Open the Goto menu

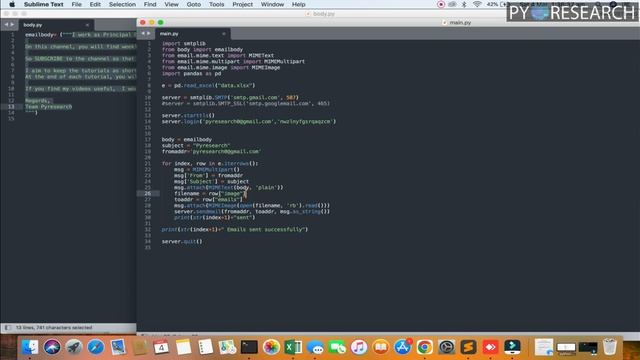click(193, 4)
